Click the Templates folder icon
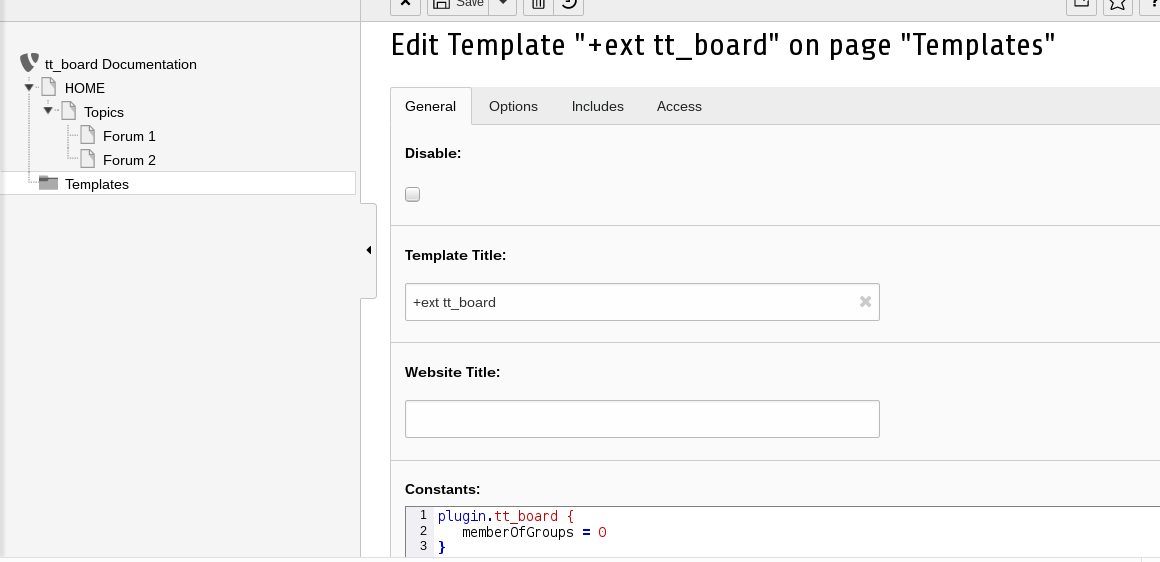Viewport: 1160px width, 562px height. (x=48, y=183)
